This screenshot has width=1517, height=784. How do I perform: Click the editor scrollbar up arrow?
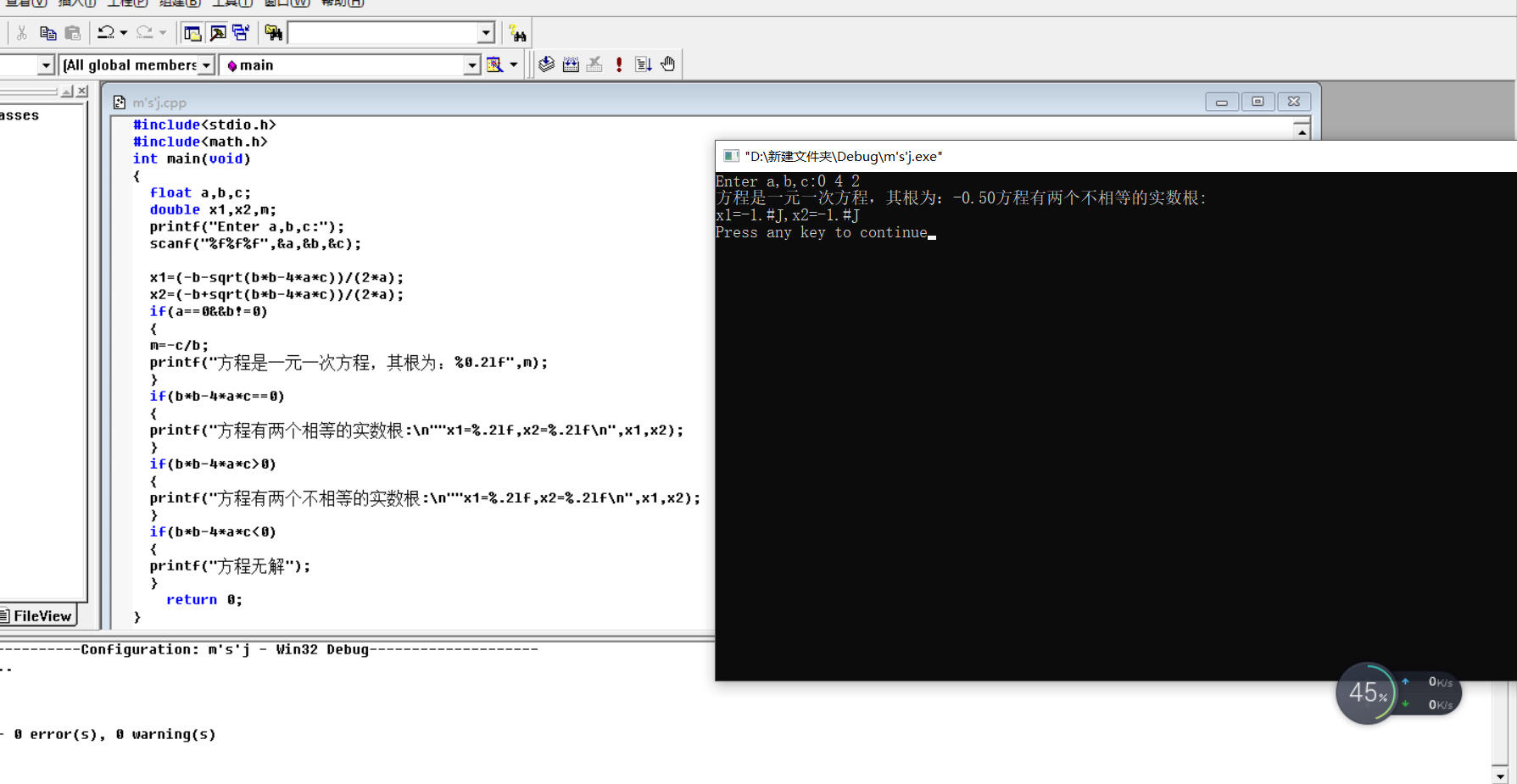(1302, 131)
